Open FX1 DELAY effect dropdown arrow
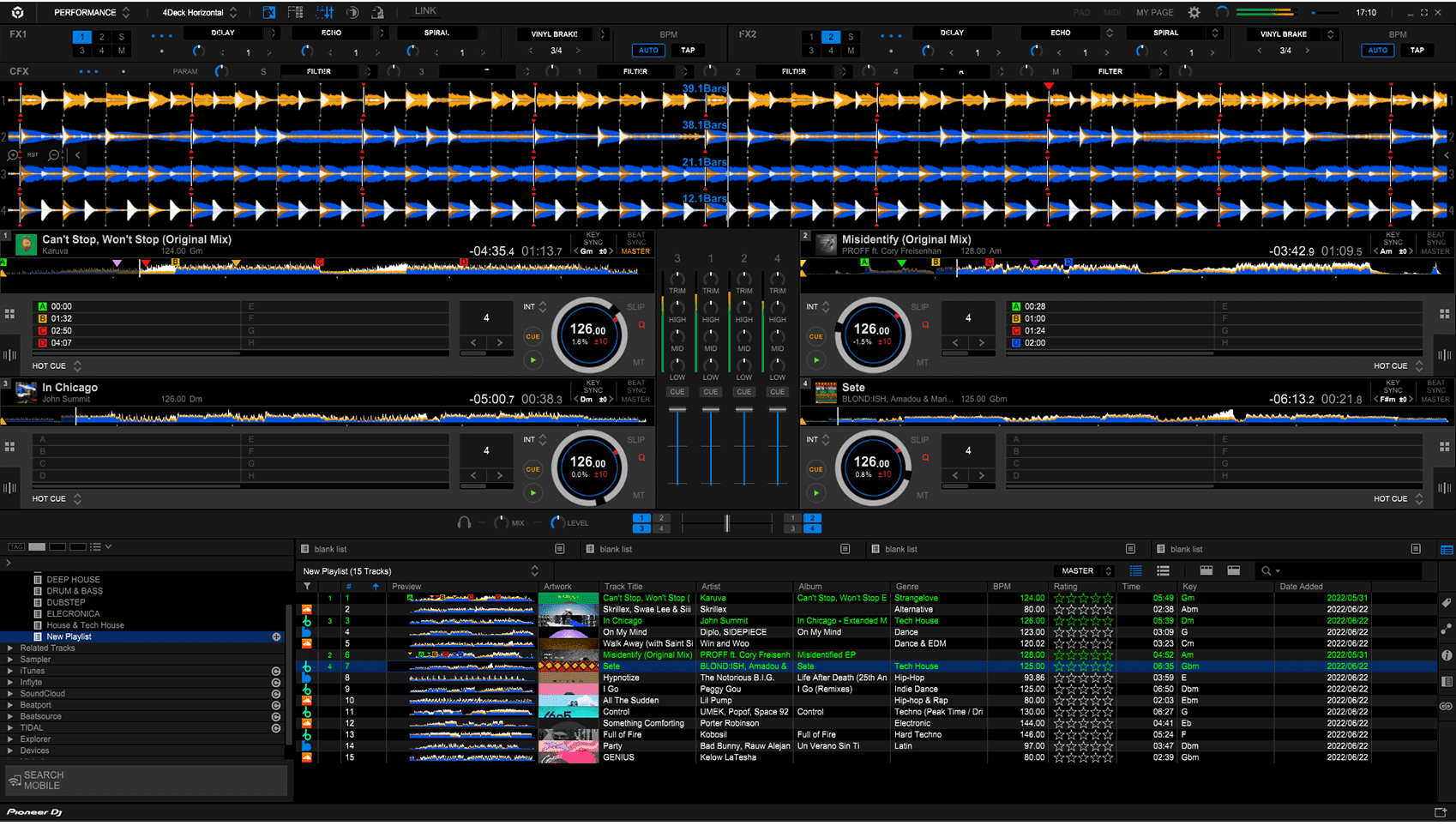 pos(274,33)
